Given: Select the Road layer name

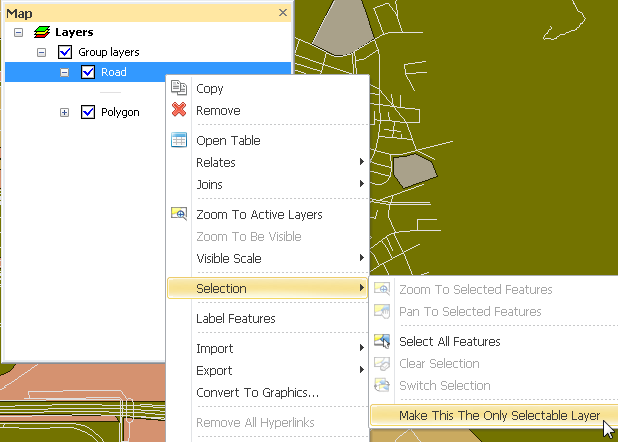Looking at the screenshot, I should click(114, 72).
